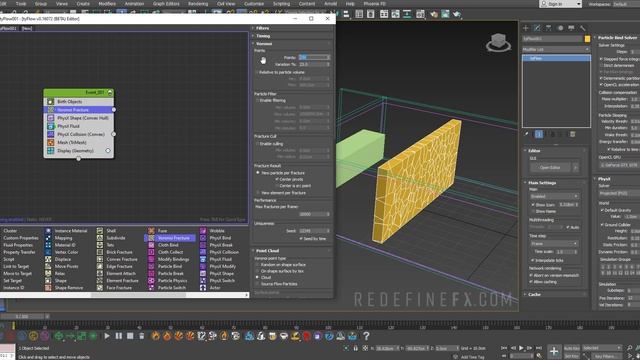Open the Customize menu
This screenshot has height=360, width=640.
253,4
